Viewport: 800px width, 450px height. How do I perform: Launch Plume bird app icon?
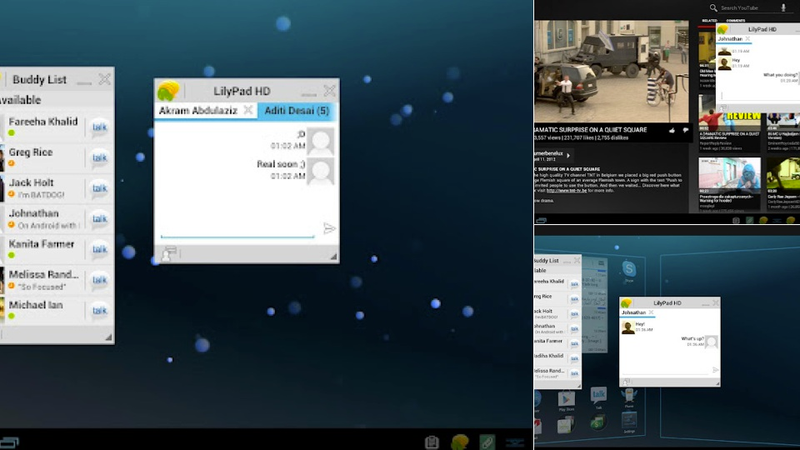[x=629, y=396]
